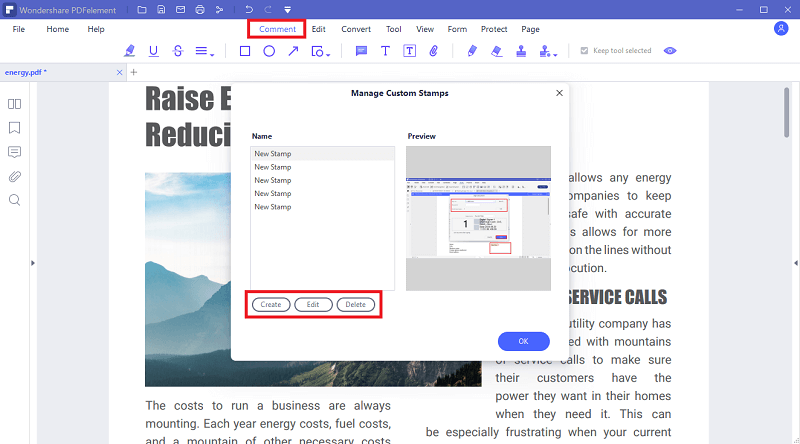Image resolution: width=800 pixels, height=444 pixels.
Task: Select the Pencil drawing tool
Action: click(472, 51)
